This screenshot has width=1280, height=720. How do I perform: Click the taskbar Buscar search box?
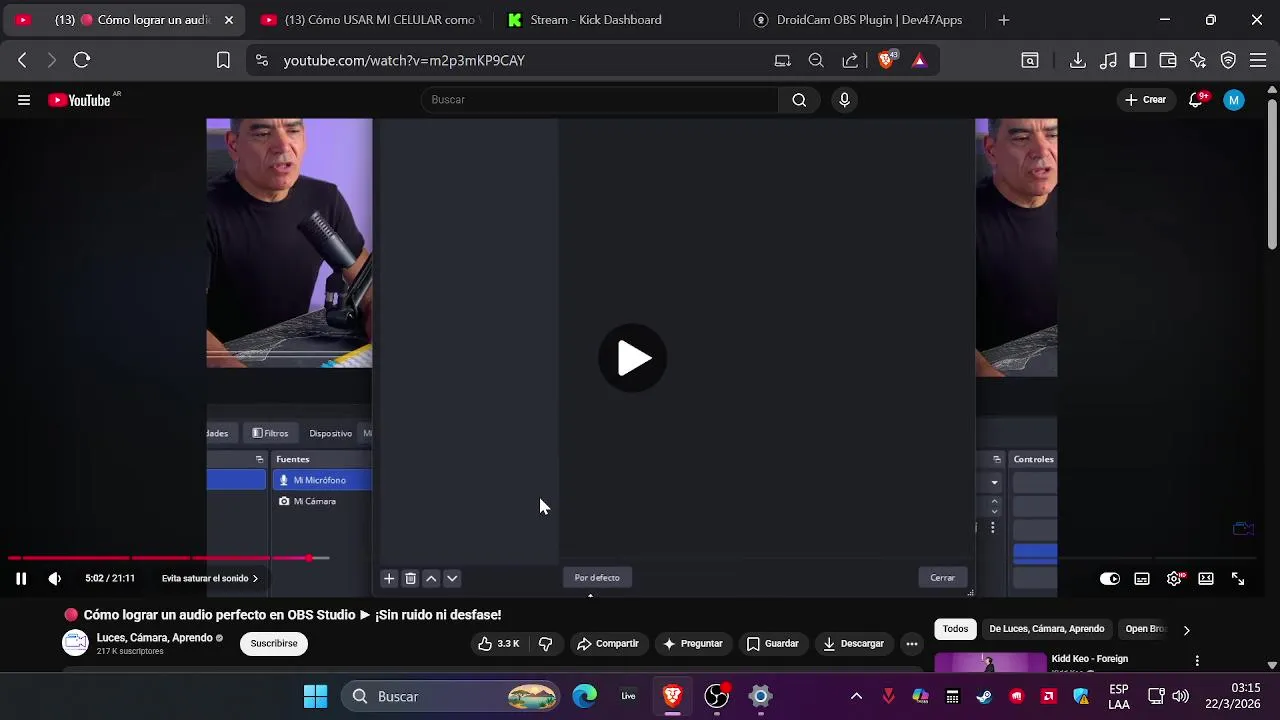click(x=450, y=696)
